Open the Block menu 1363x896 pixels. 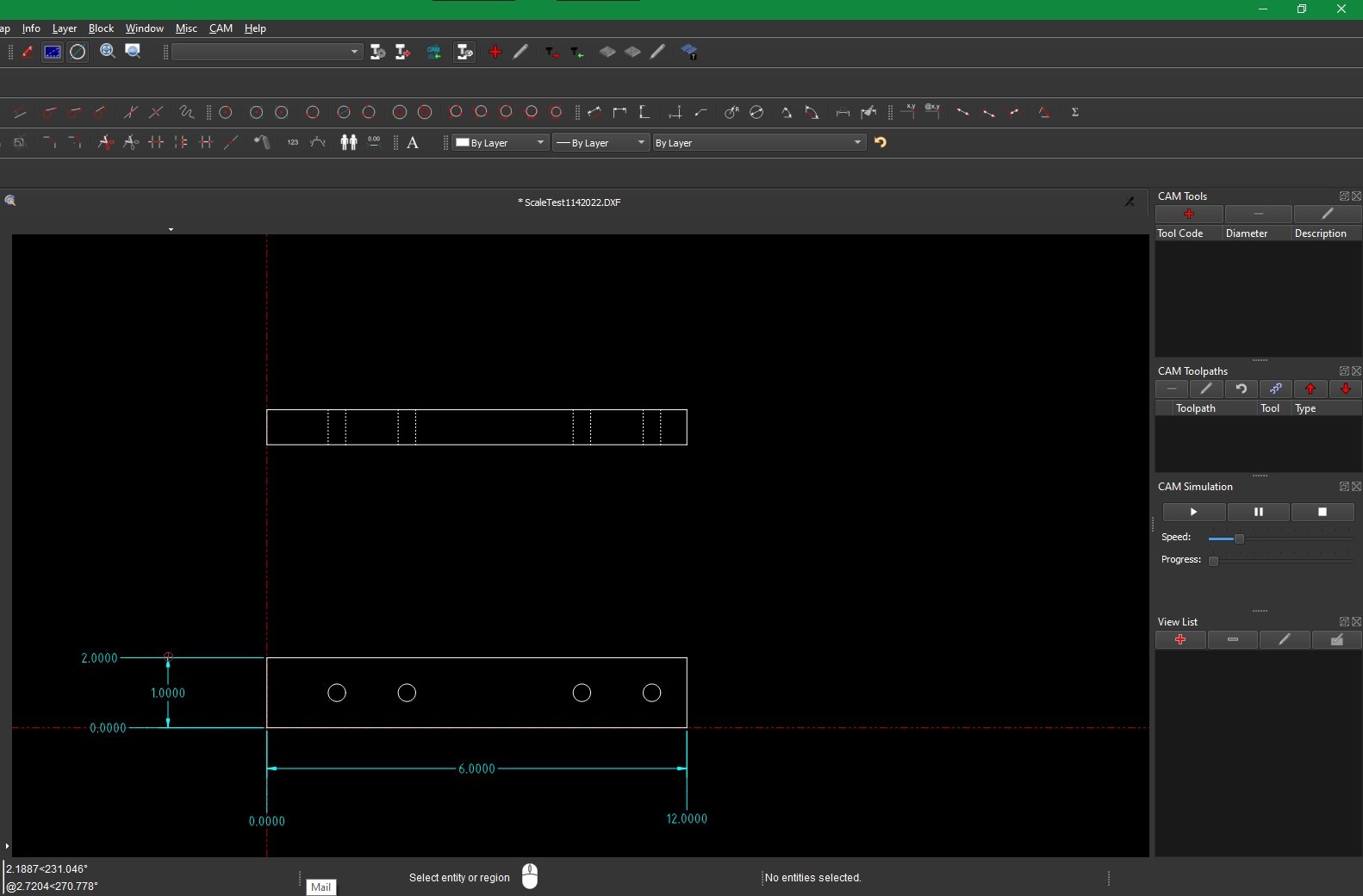(101, 28)
